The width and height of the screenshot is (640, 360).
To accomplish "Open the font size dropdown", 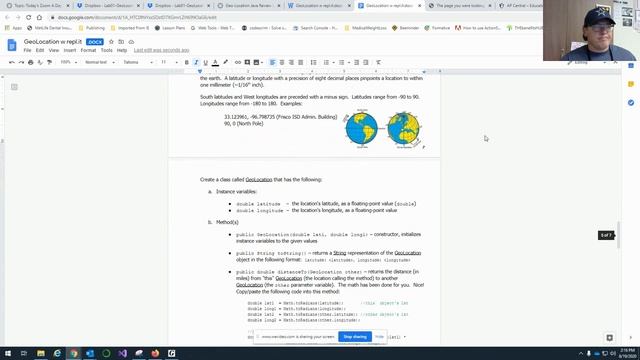I will click(x=169, y=62).
